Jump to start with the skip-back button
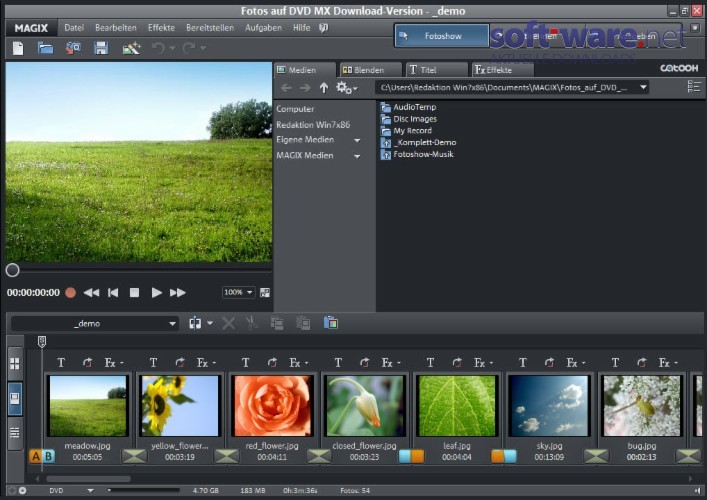 (x=113, y=293)
